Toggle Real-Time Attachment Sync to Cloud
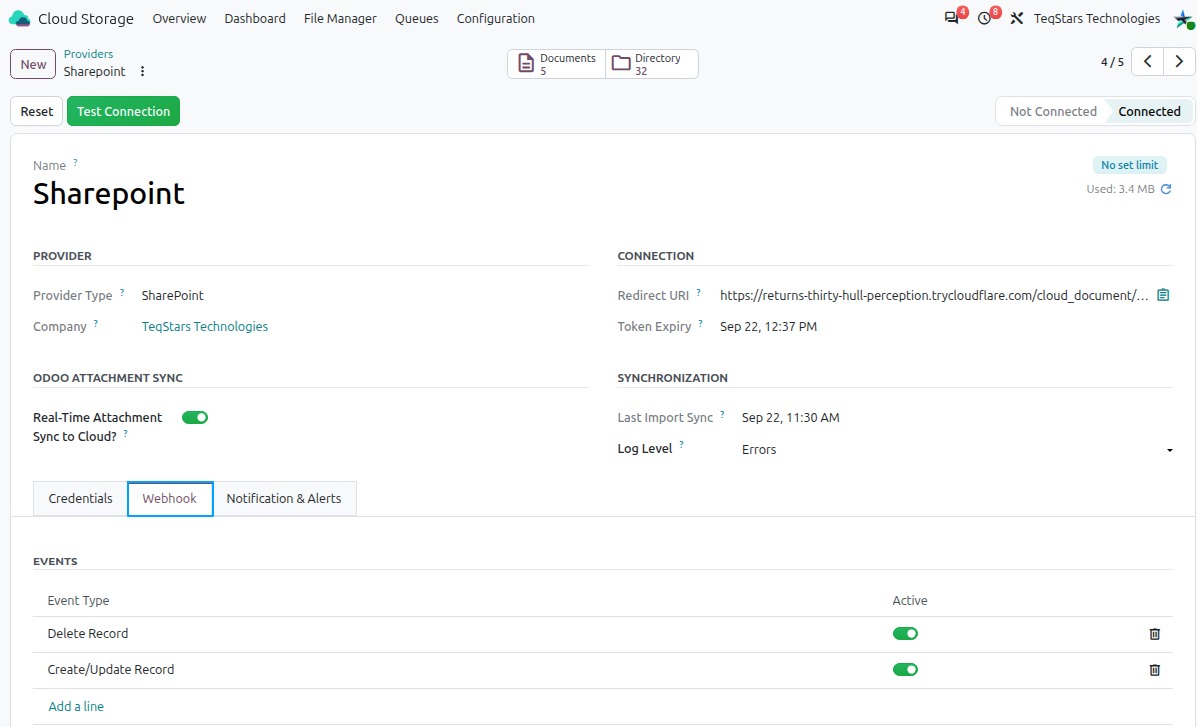Image resolution: width=1197 pixels, height=727 pixels. pos(195,418)
